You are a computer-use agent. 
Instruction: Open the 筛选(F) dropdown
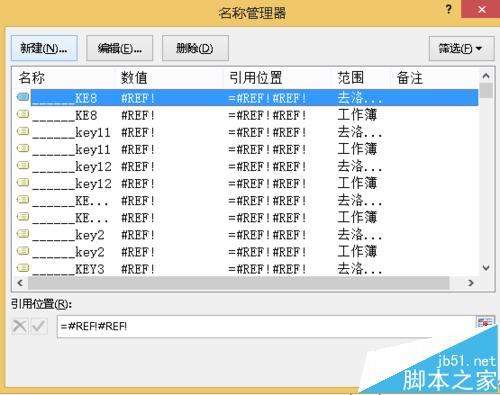pos(461,49)
